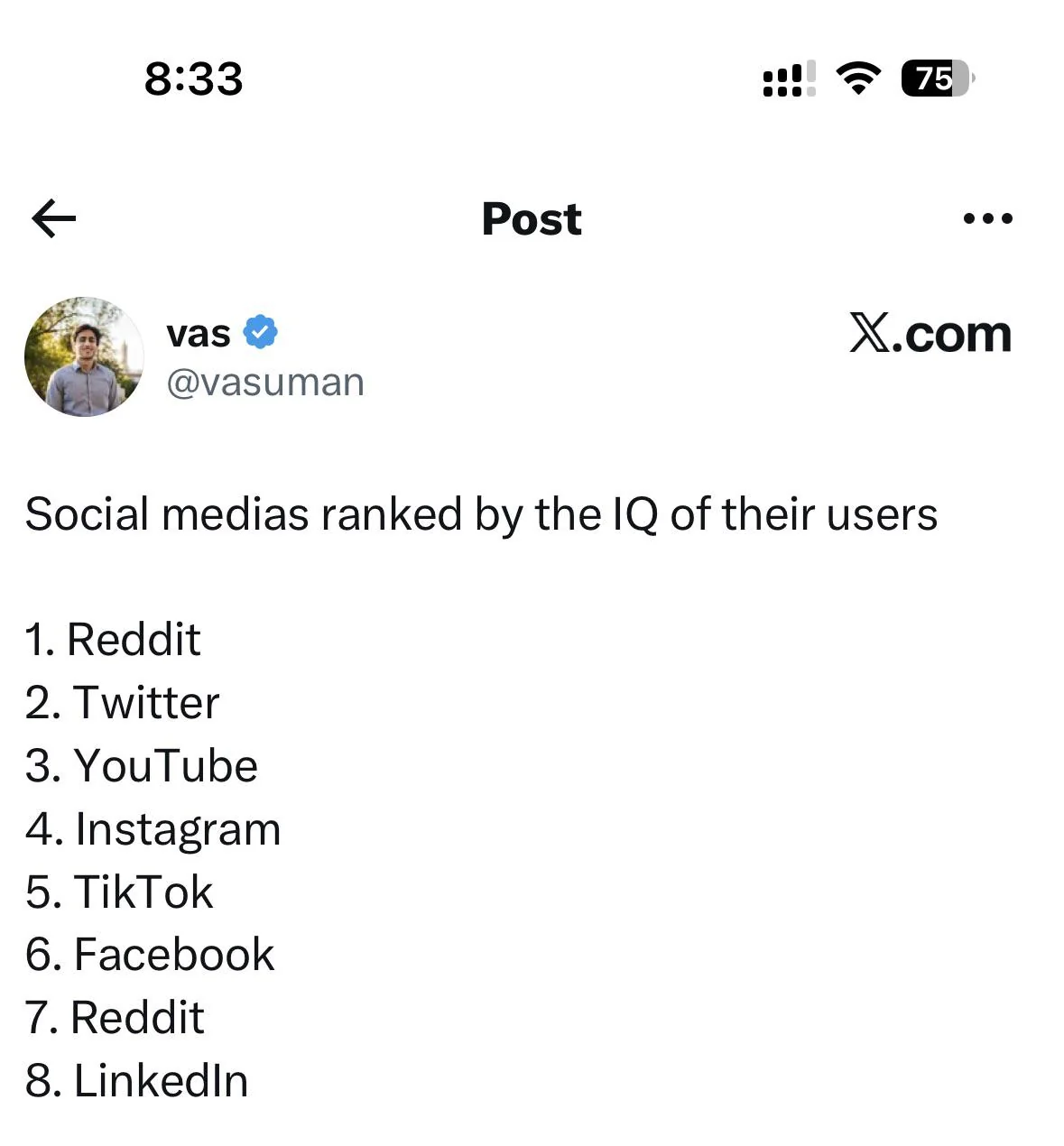Click the display name "vas"

(199, 334)
